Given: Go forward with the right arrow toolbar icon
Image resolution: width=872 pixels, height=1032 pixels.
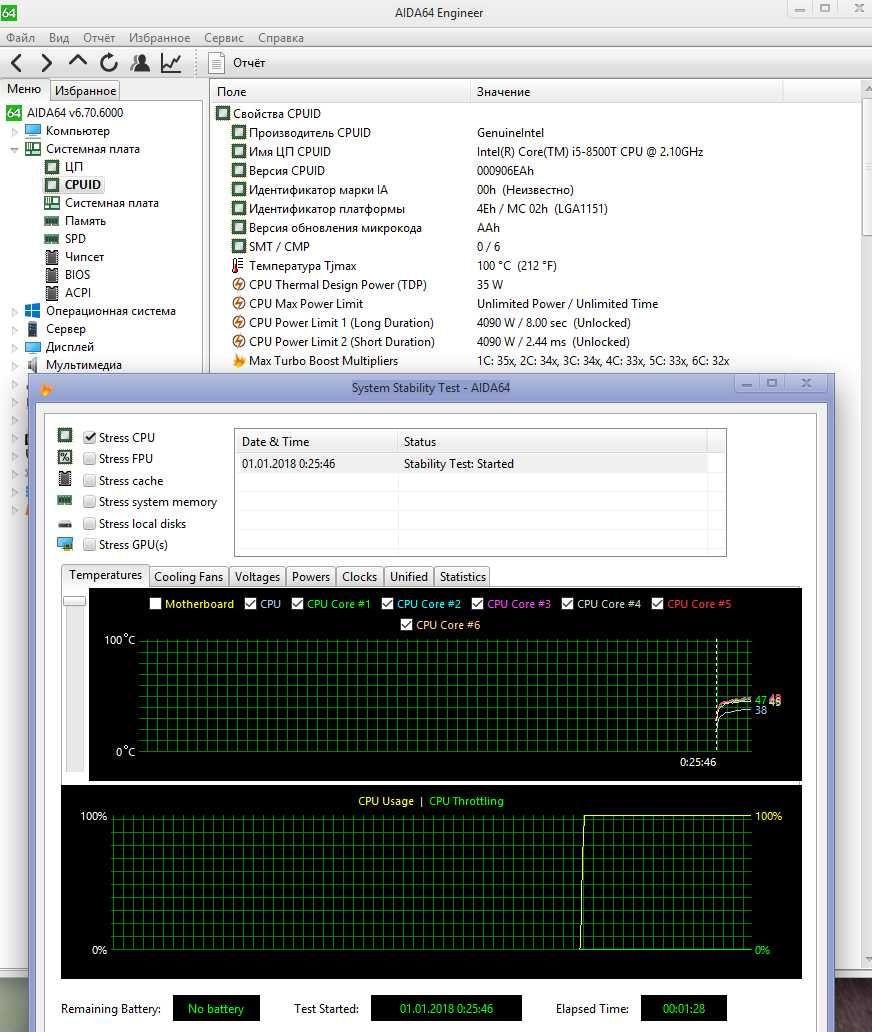Looking at the screenshot, I should (x=46, y=63).
